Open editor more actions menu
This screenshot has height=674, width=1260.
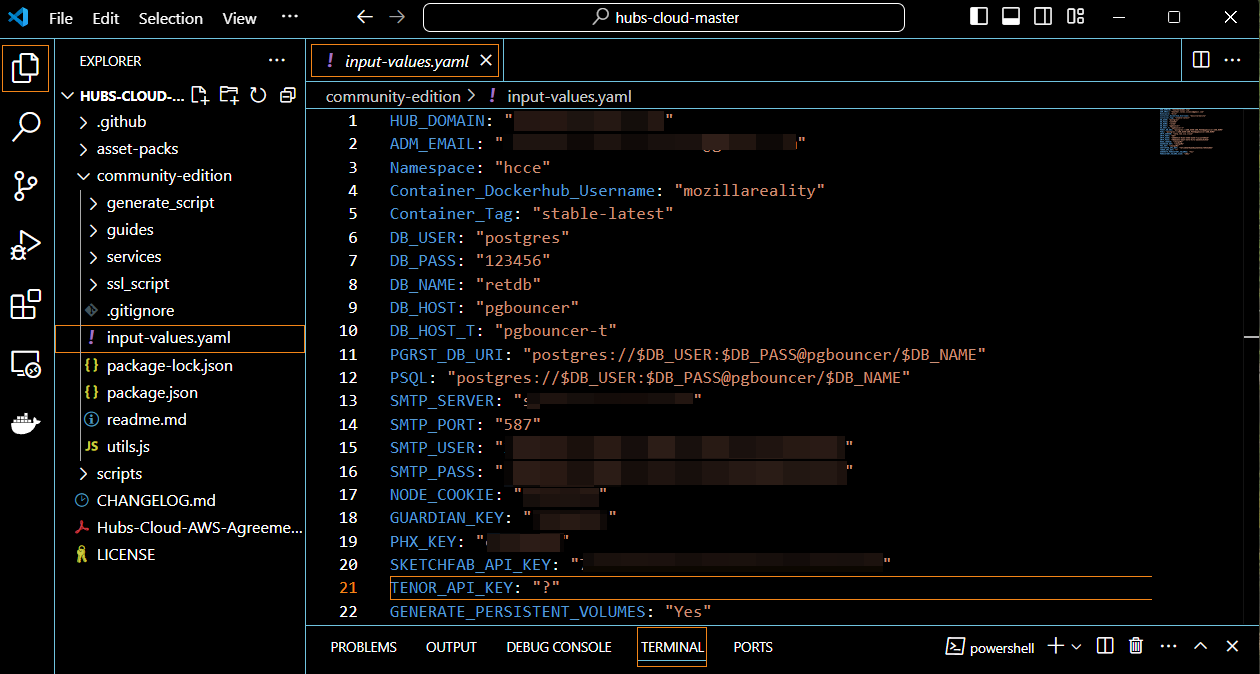coord(1233,60)
